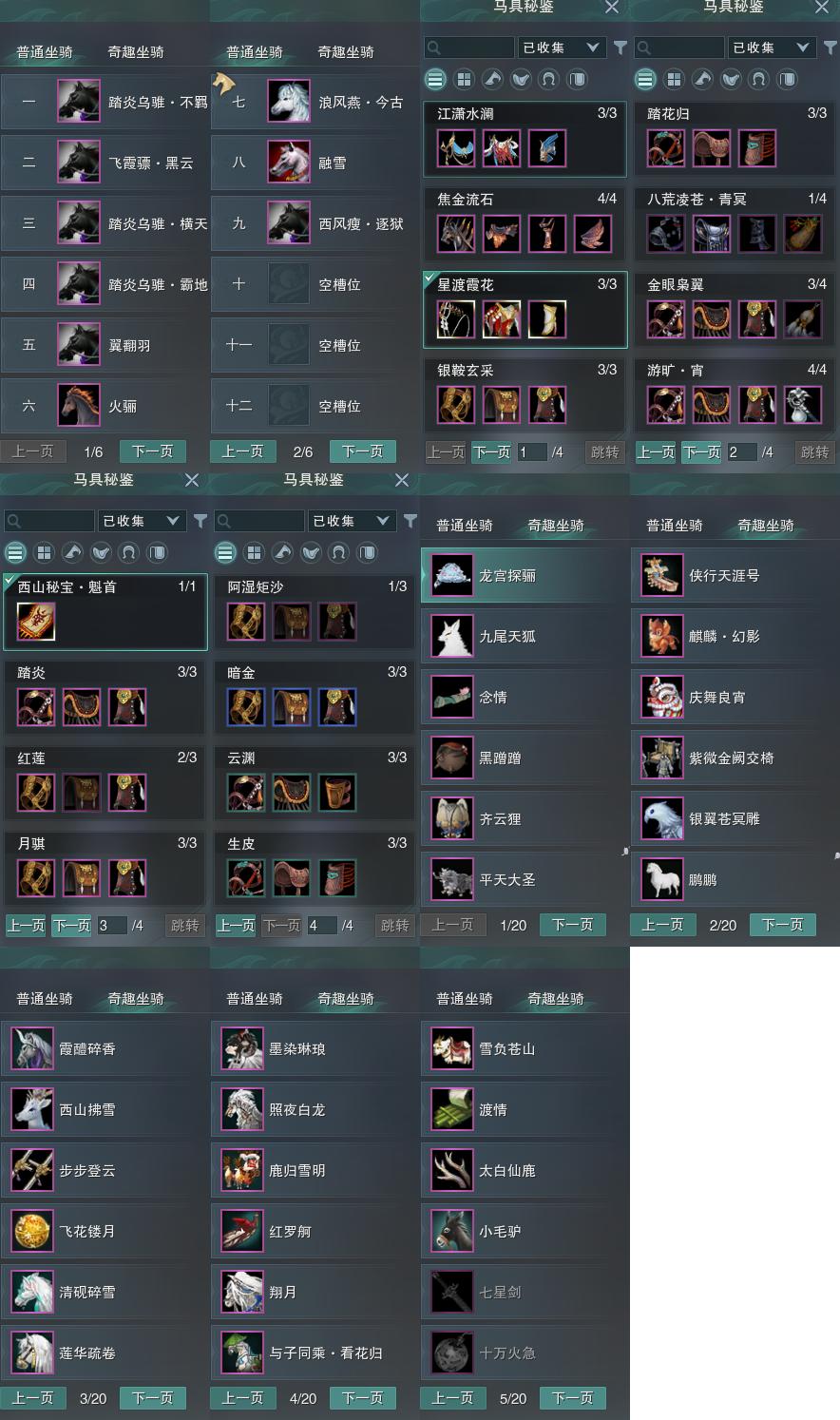840x1420 pixels.
Task: Switch to grid view above 阿湿矩沙 set
Action: (x=254, y=552)
